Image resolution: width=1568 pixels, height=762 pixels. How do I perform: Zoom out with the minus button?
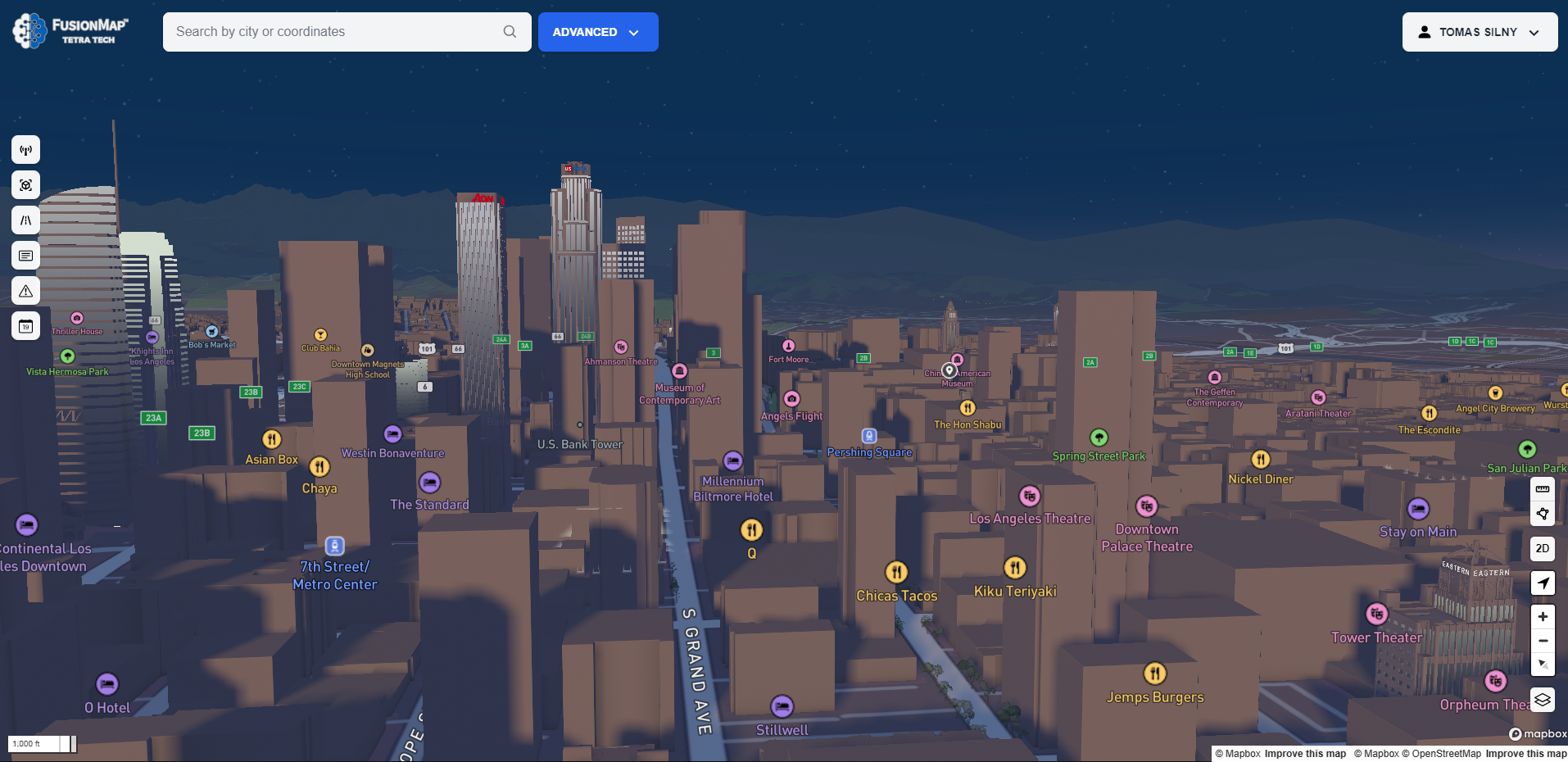coord(1543,641)
